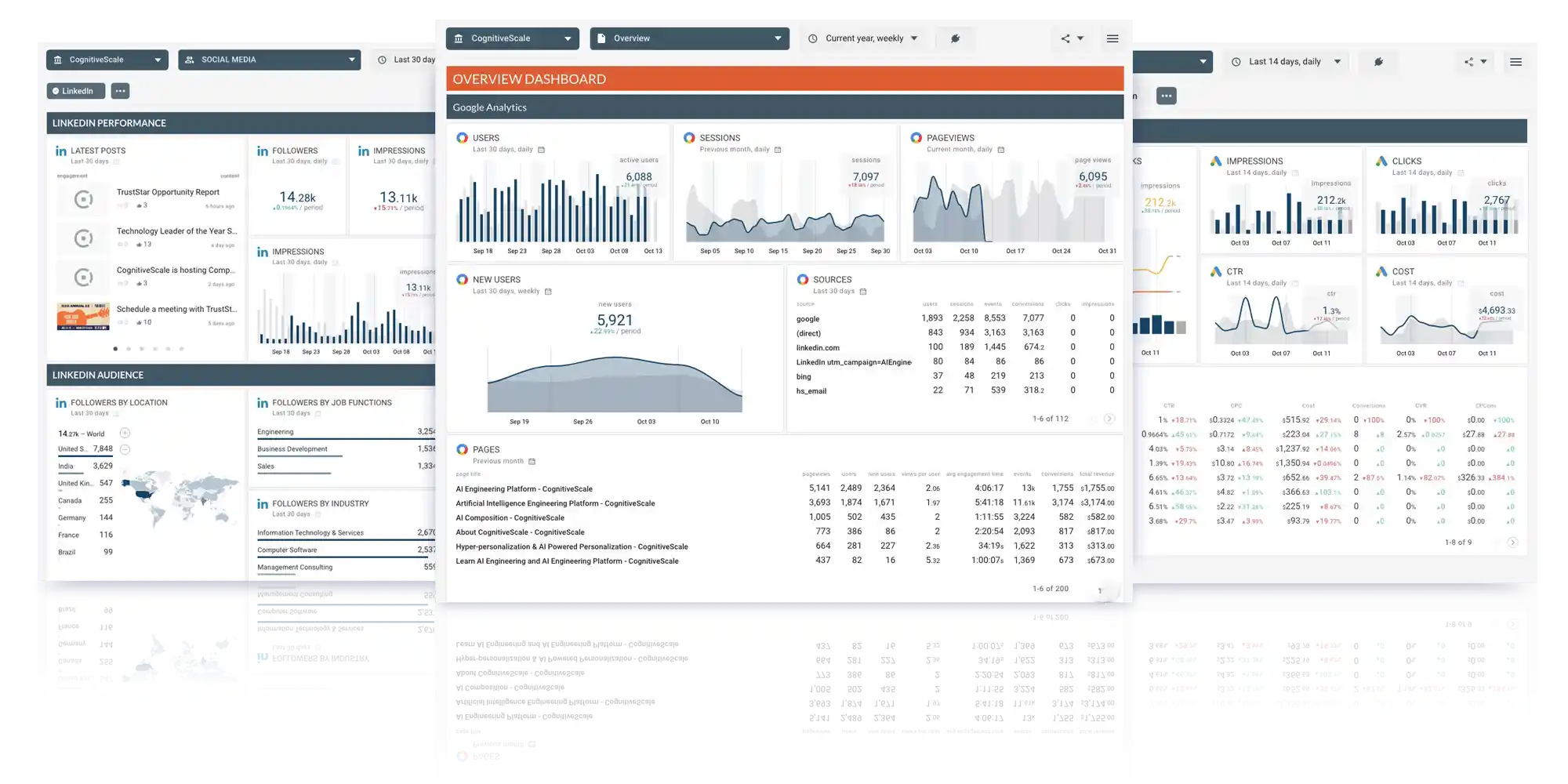The width and height of the screenshot is (1568, 784).
Task: Click calendar icon beside NEW USERS 'Last 30 days, weekly'
Action: [548, 292]
